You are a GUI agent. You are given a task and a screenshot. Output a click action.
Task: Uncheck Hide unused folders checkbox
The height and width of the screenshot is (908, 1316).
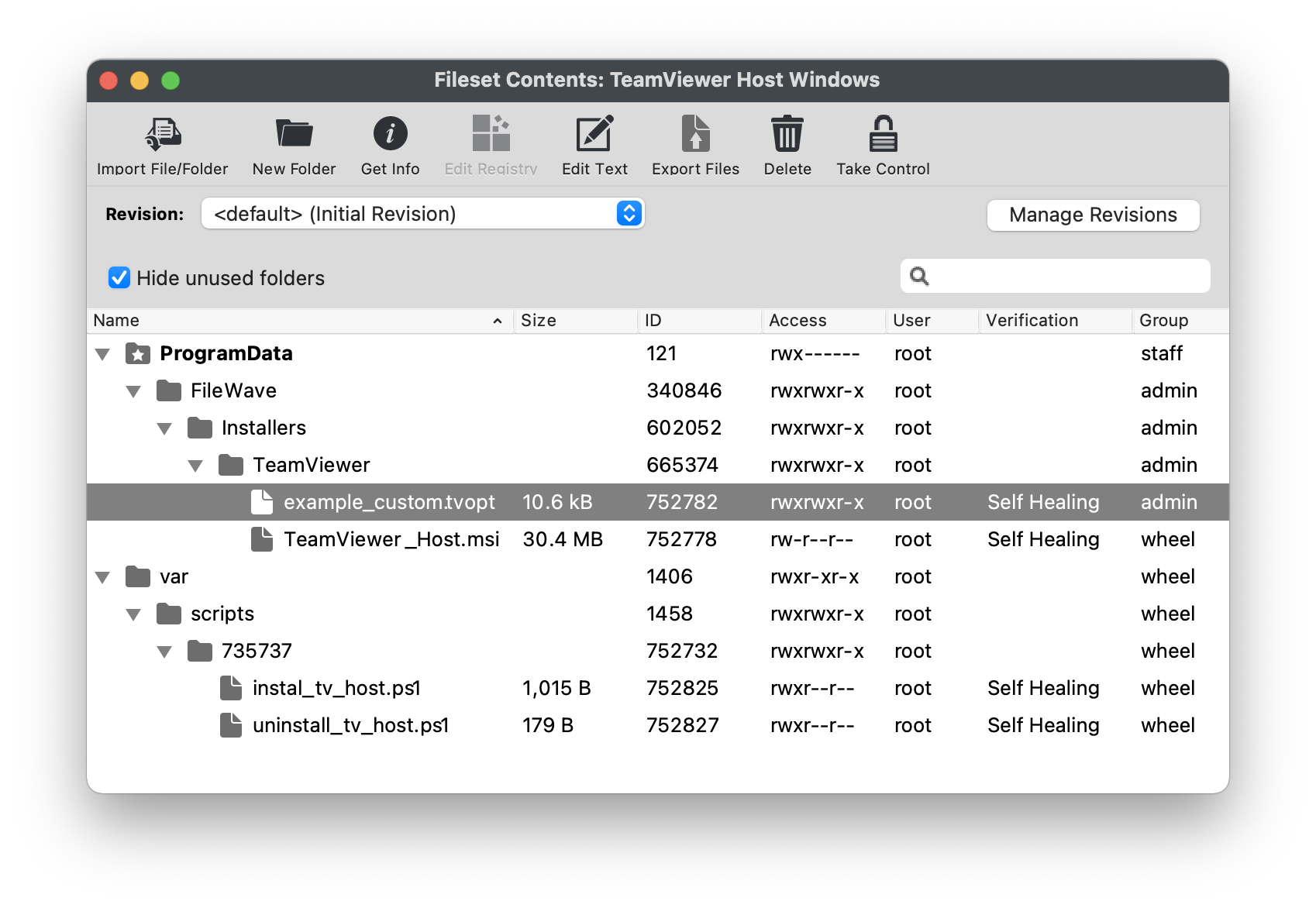119,277
